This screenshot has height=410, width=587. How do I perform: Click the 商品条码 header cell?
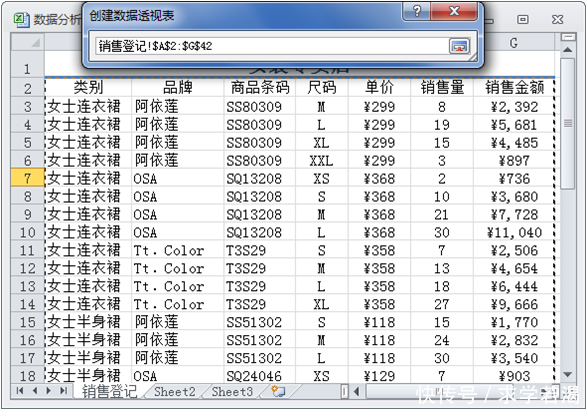click(x=260, y=88)
